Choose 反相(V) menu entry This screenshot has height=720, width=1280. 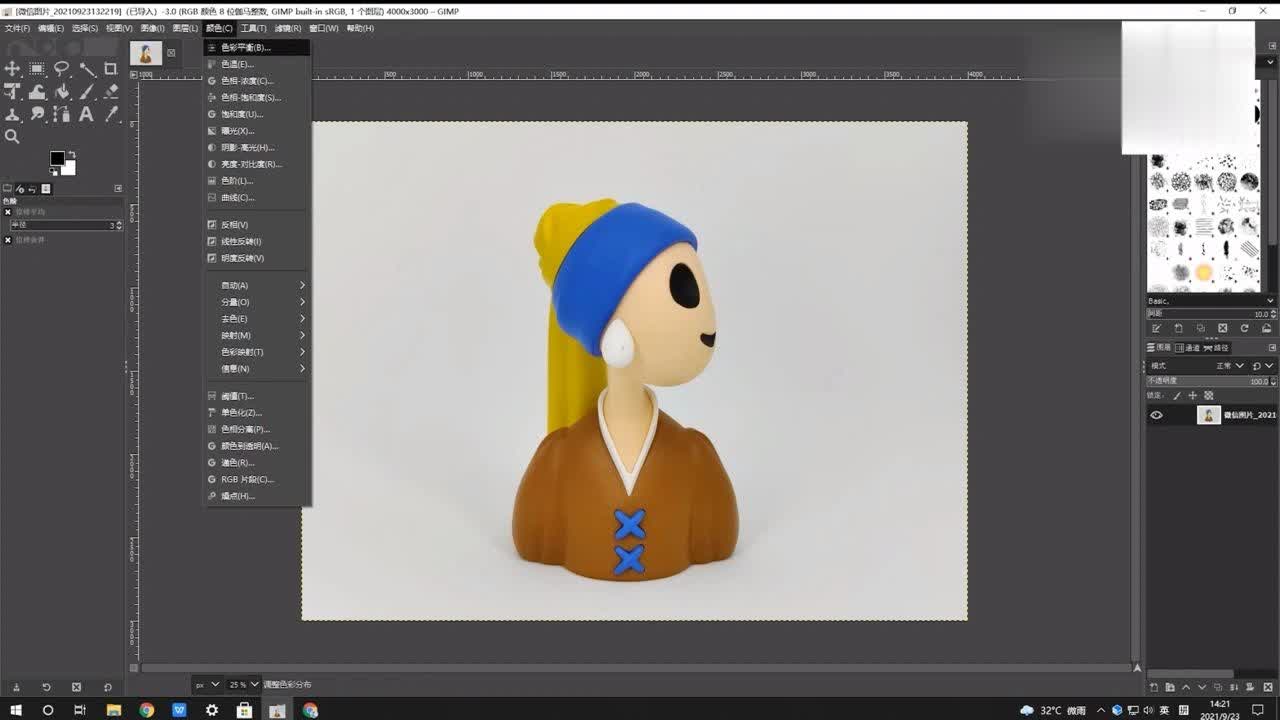click(x=257, y=225)
